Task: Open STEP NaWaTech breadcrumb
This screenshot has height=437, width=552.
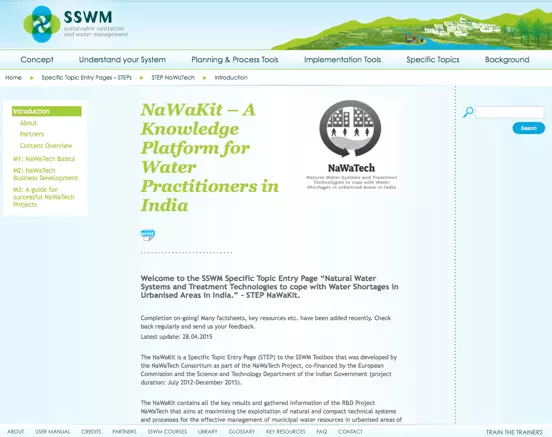Action: [173, 77]
